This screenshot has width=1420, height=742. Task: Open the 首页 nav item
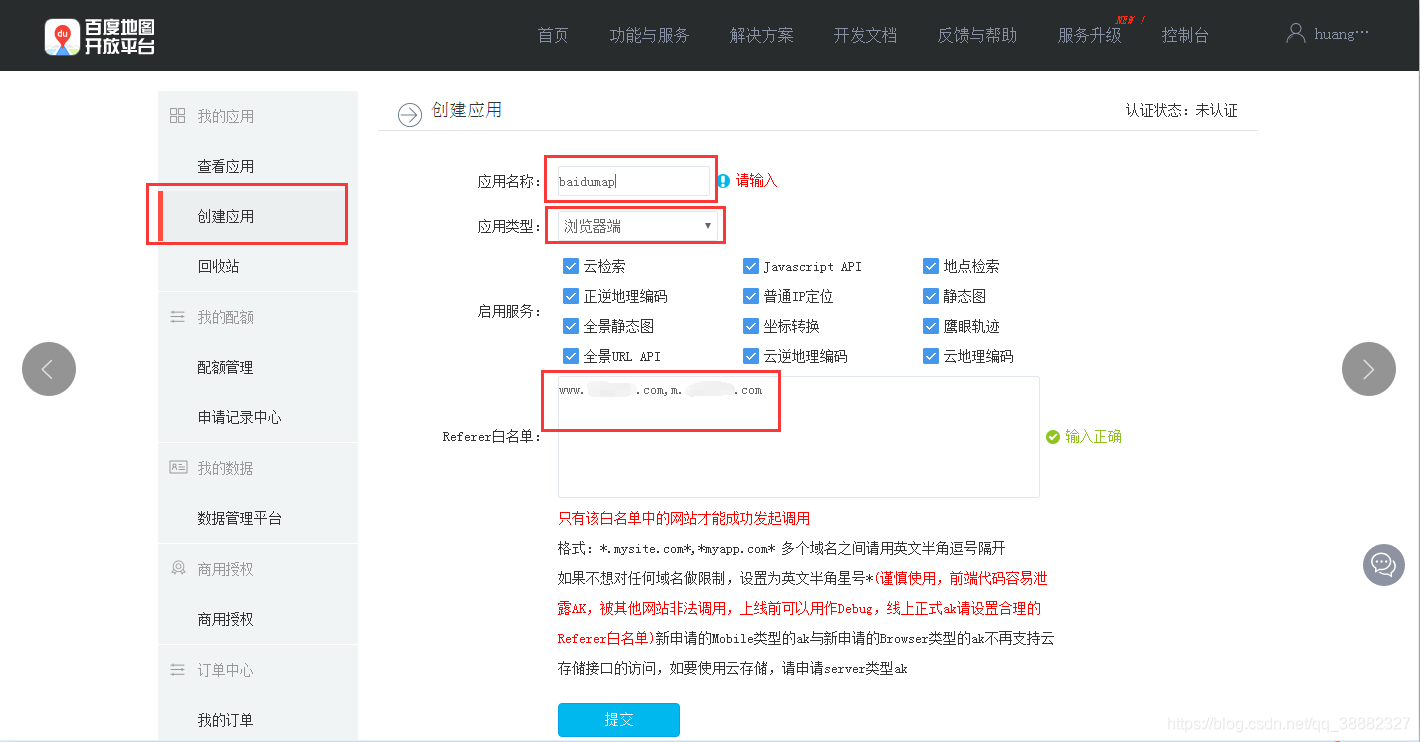point(553,35)
